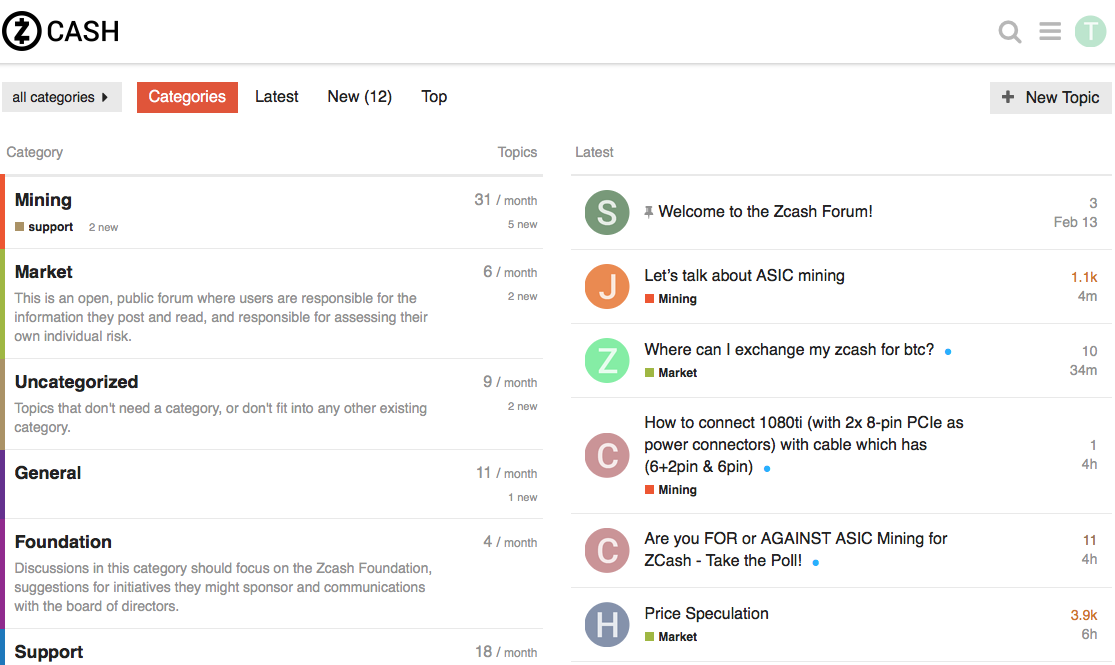Open the Support category heading
1115x665 pixels.
[48, 652]
